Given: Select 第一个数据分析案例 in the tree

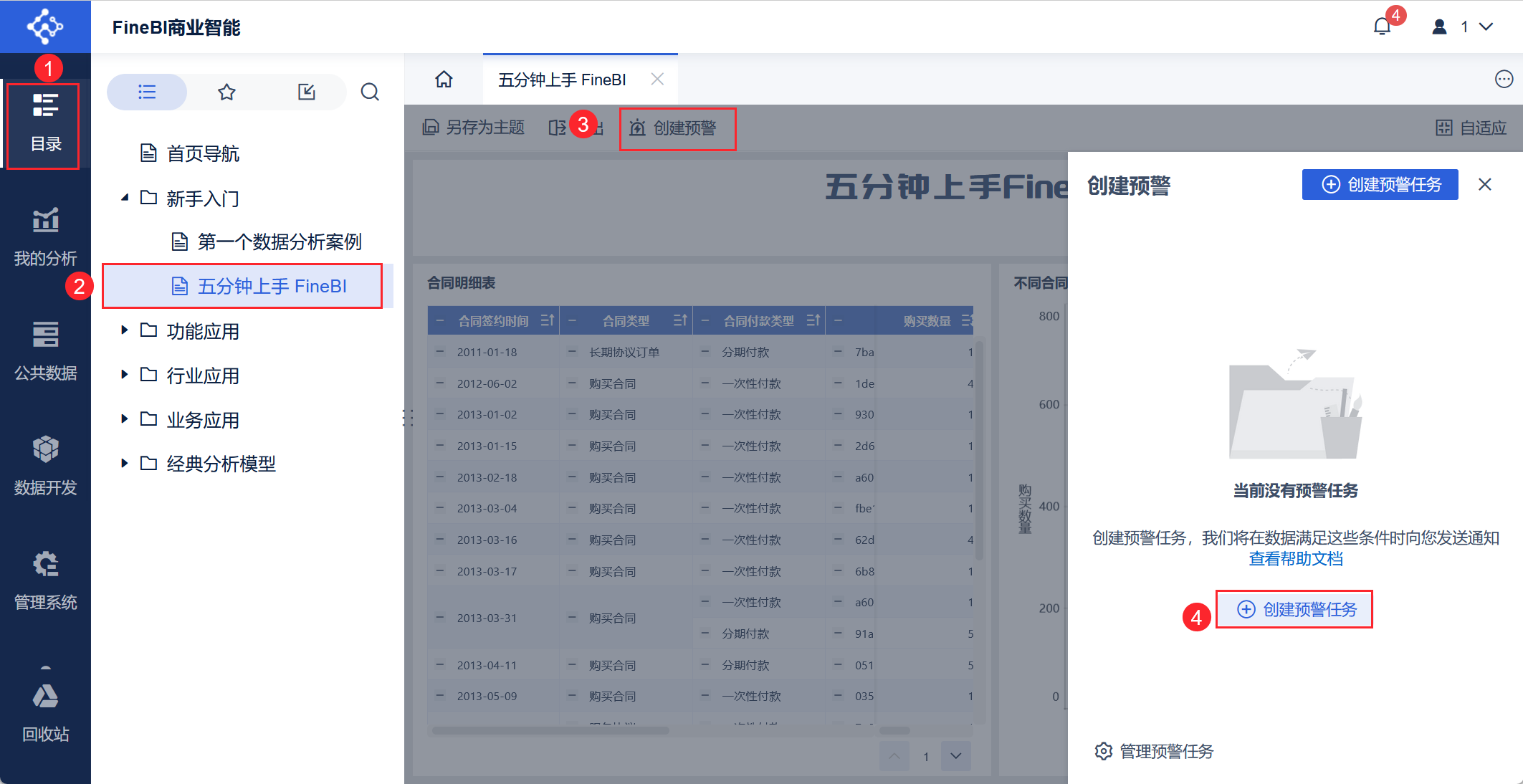Looking at the screenshot, I should (x=280, y=242).
